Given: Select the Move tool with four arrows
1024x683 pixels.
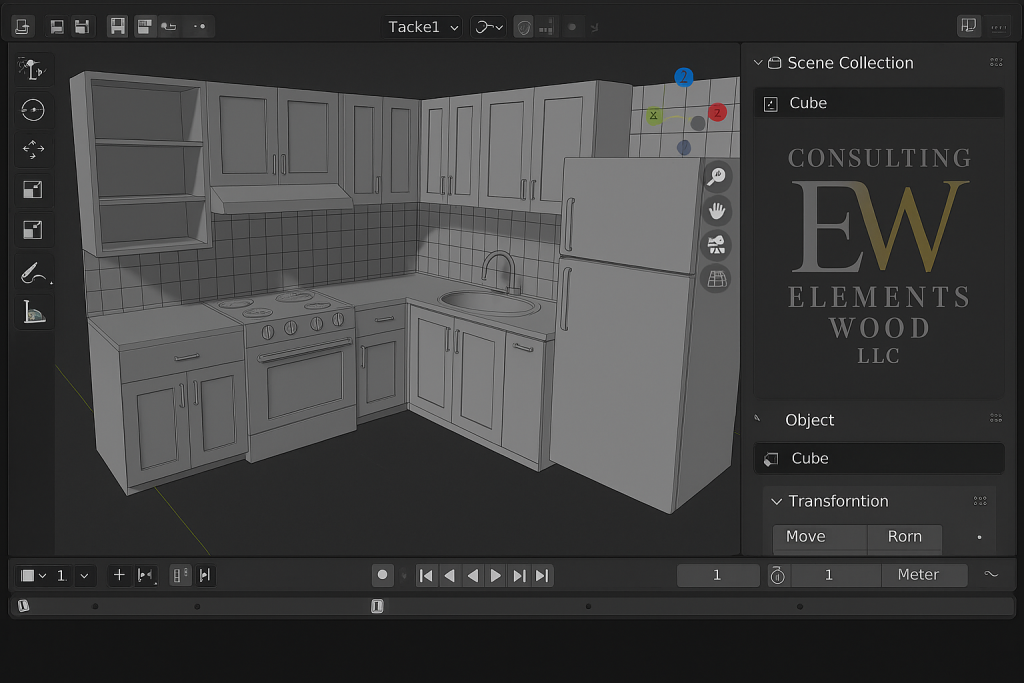Looking at the screenshot, I should 33,149.
